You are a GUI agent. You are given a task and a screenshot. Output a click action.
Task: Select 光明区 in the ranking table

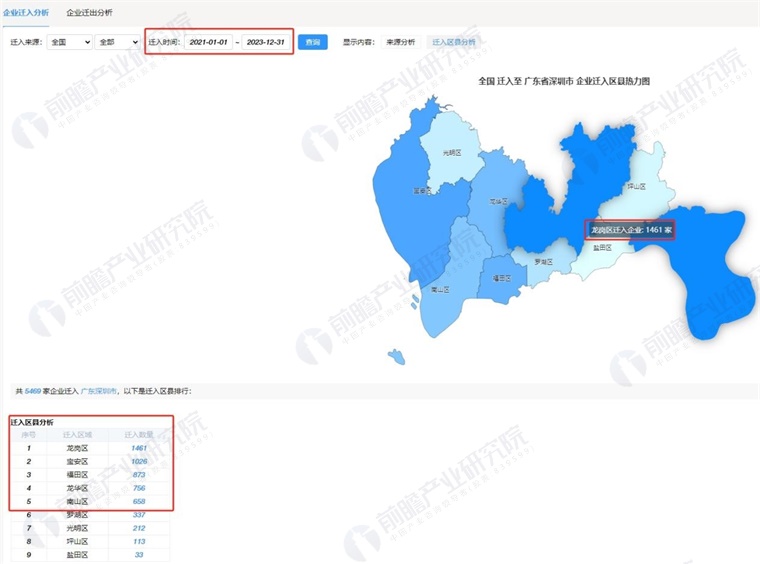[77, 528]
